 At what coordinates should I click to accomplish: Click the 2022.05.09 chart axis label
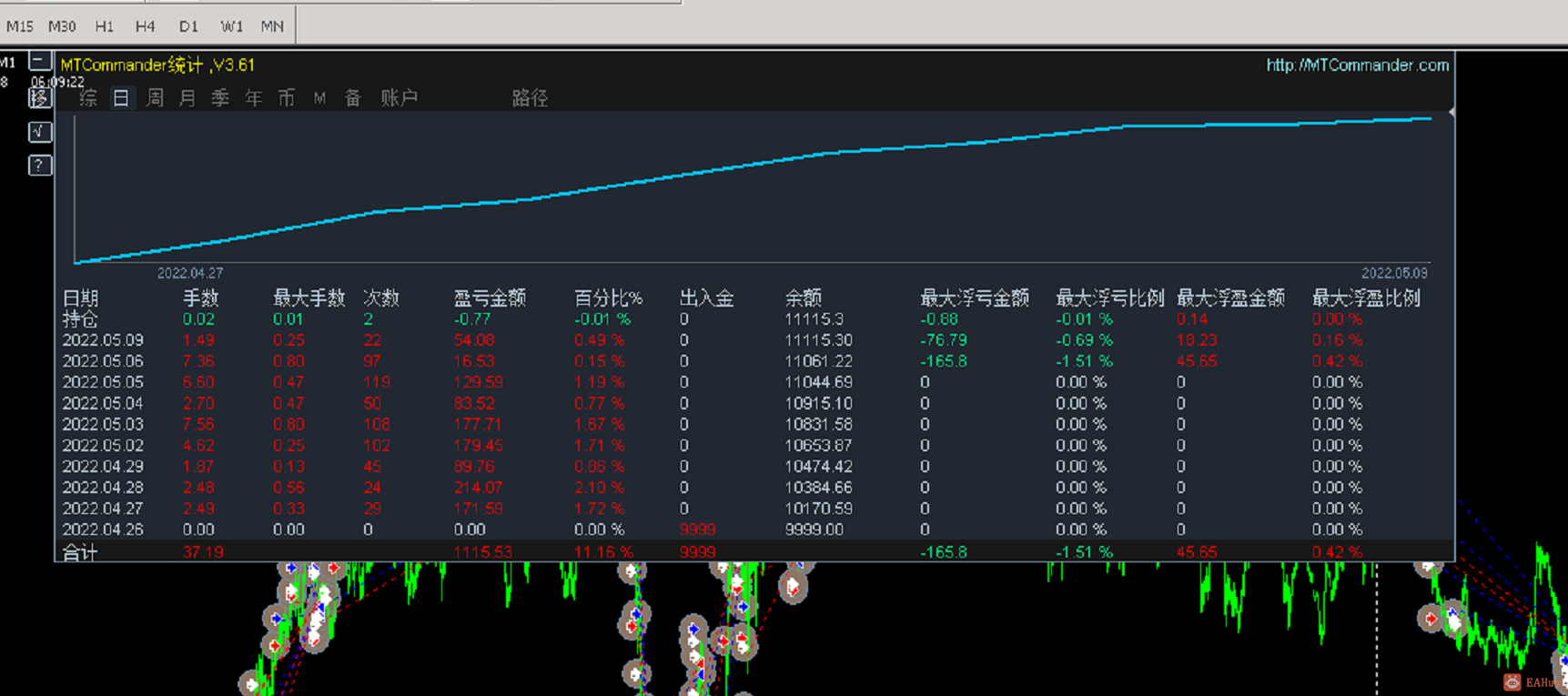point(1394,273)
